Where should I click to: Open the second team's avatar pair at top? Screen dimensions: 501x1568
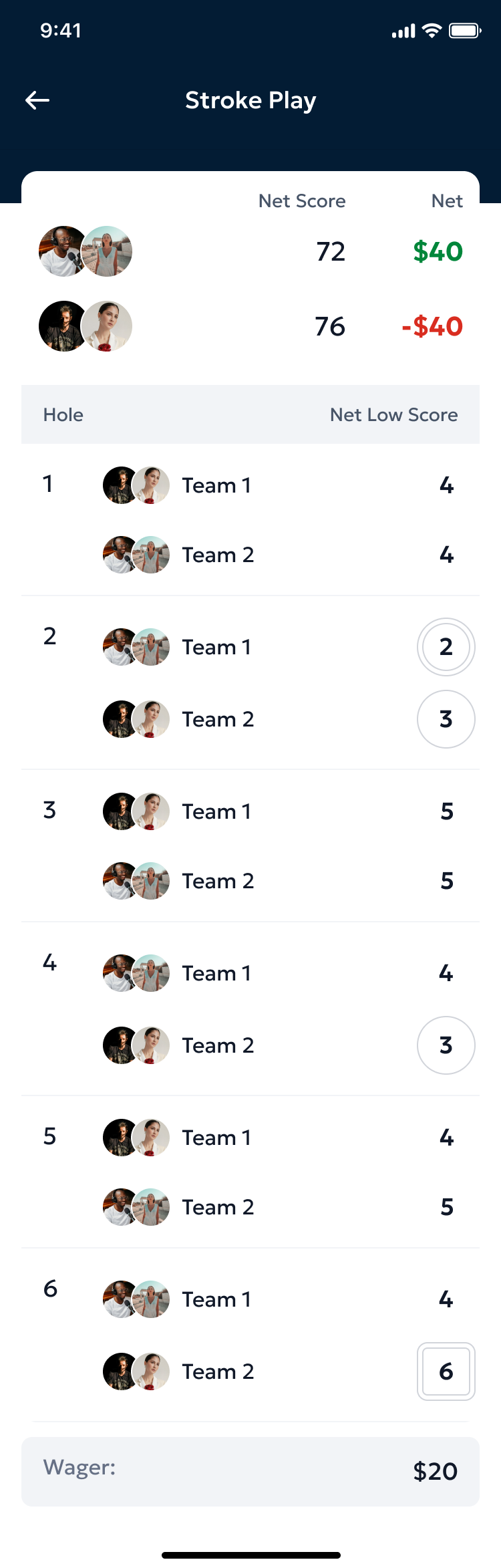pyautogui.click(x=84, y=326)
